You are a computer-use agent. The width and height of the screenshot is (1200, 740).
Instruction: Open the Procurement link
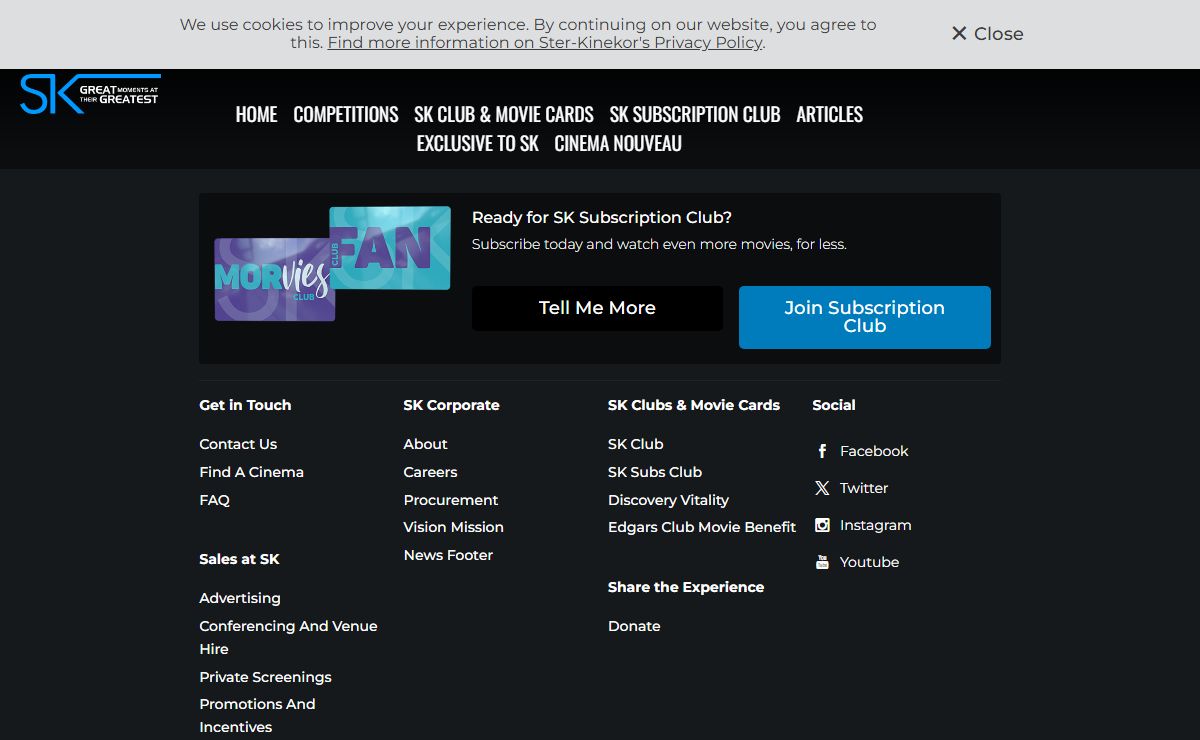point(451,500)
